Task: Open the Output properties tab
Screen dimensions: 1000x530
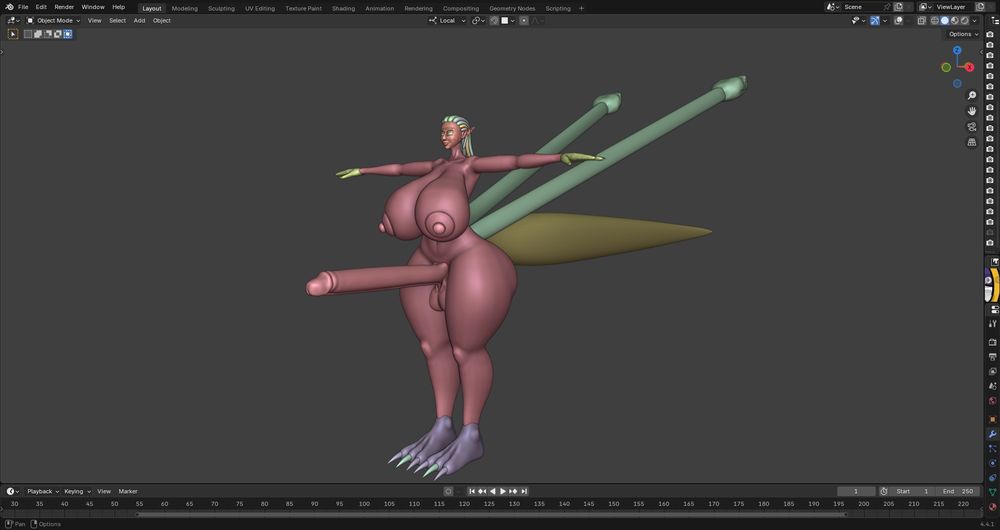Action: pyautogui.click(x=992, y=357)
